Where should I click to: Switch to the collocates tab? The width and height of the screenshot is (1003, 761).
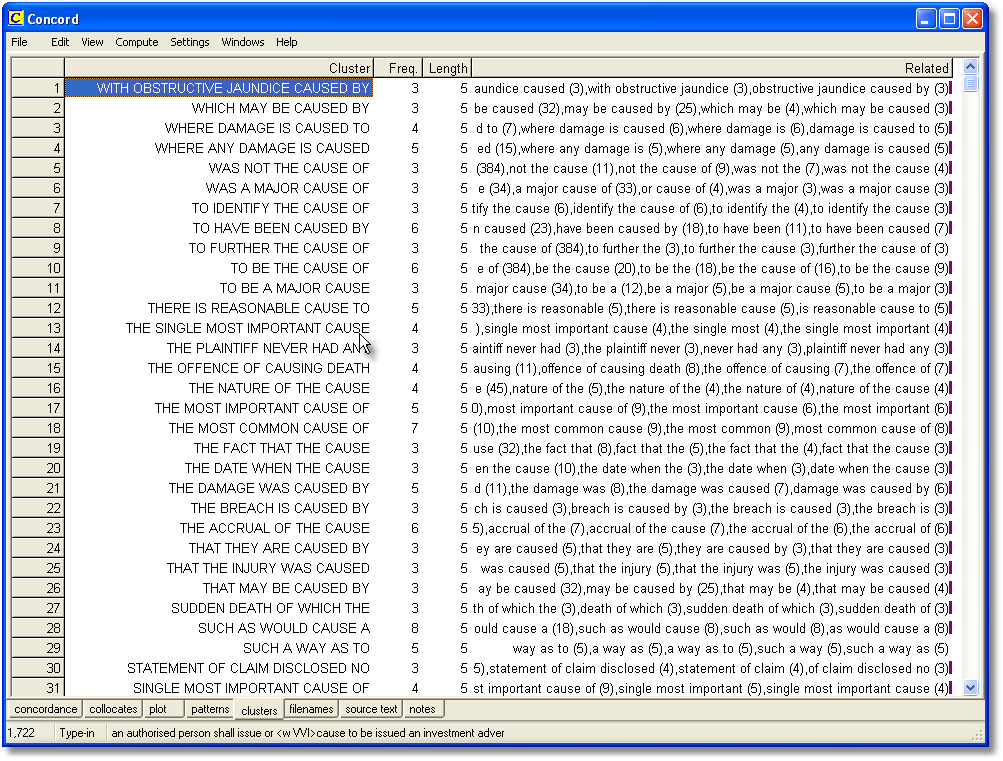[113, 709]
